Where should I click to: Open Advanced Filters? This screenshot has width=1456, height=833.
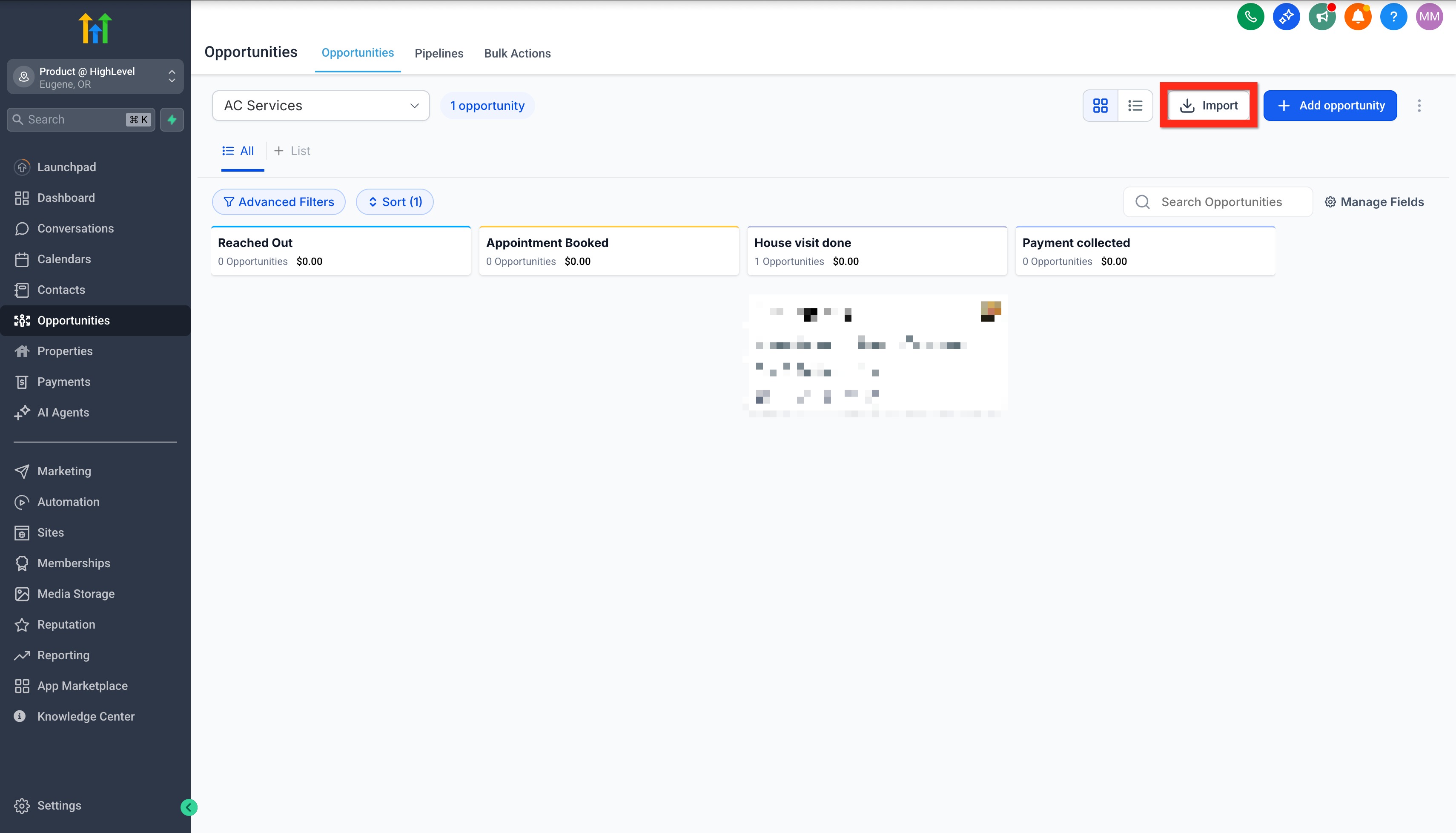pos(278,202)
